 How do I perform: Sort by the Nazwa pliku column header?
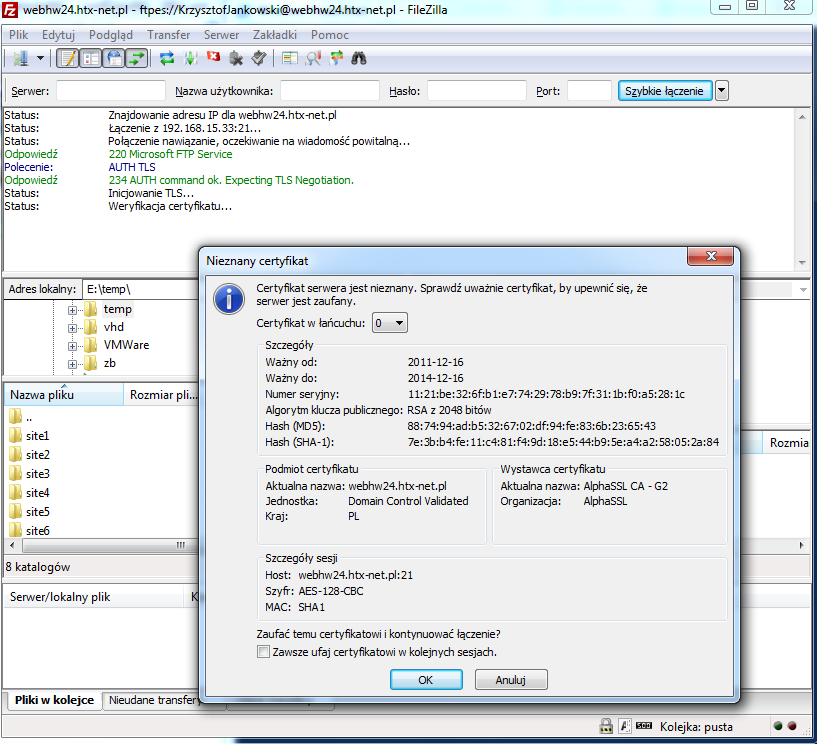coord(64,394)
